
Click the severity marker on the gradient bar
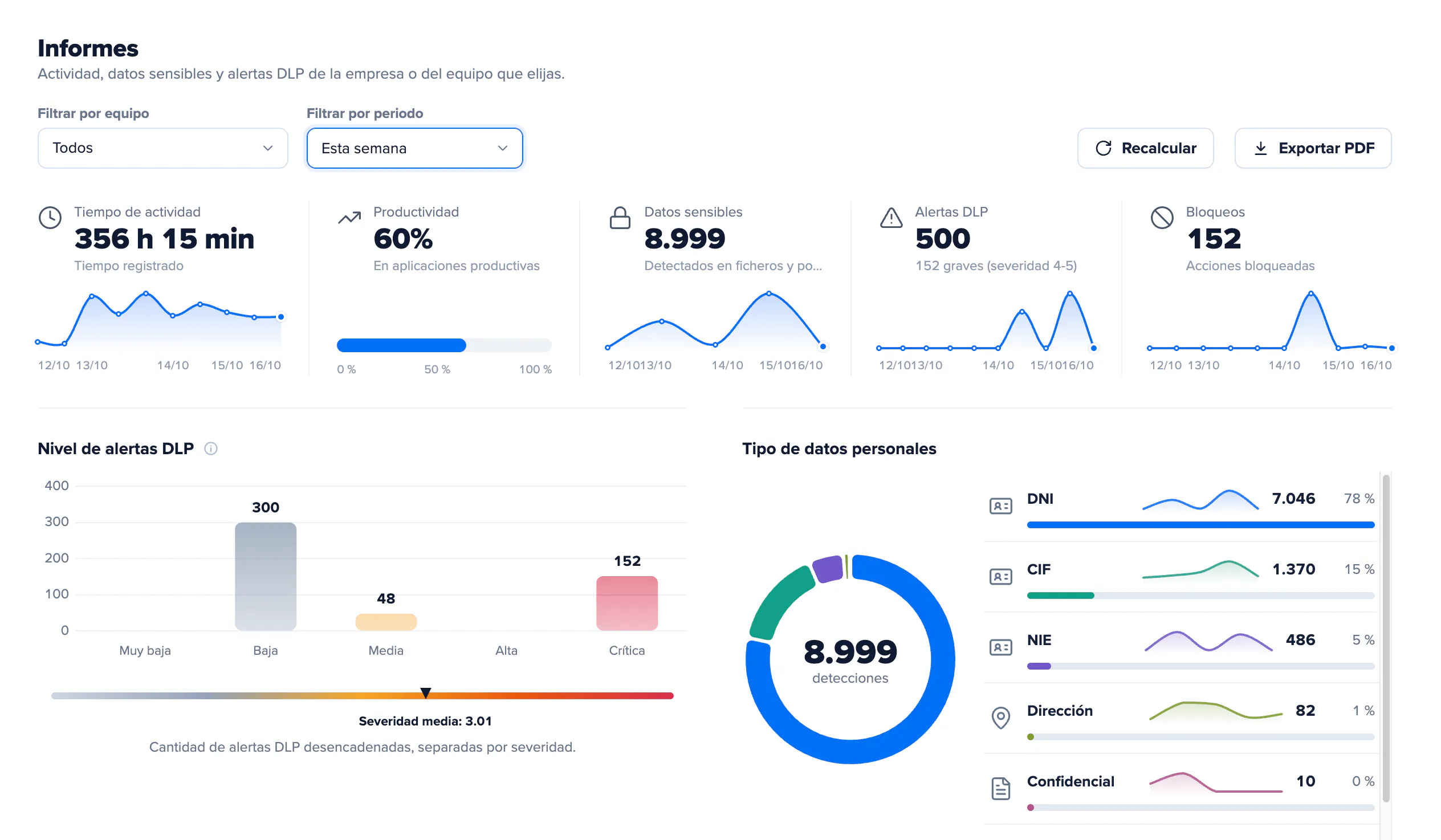pyautogui.click(x=425, y=693)
